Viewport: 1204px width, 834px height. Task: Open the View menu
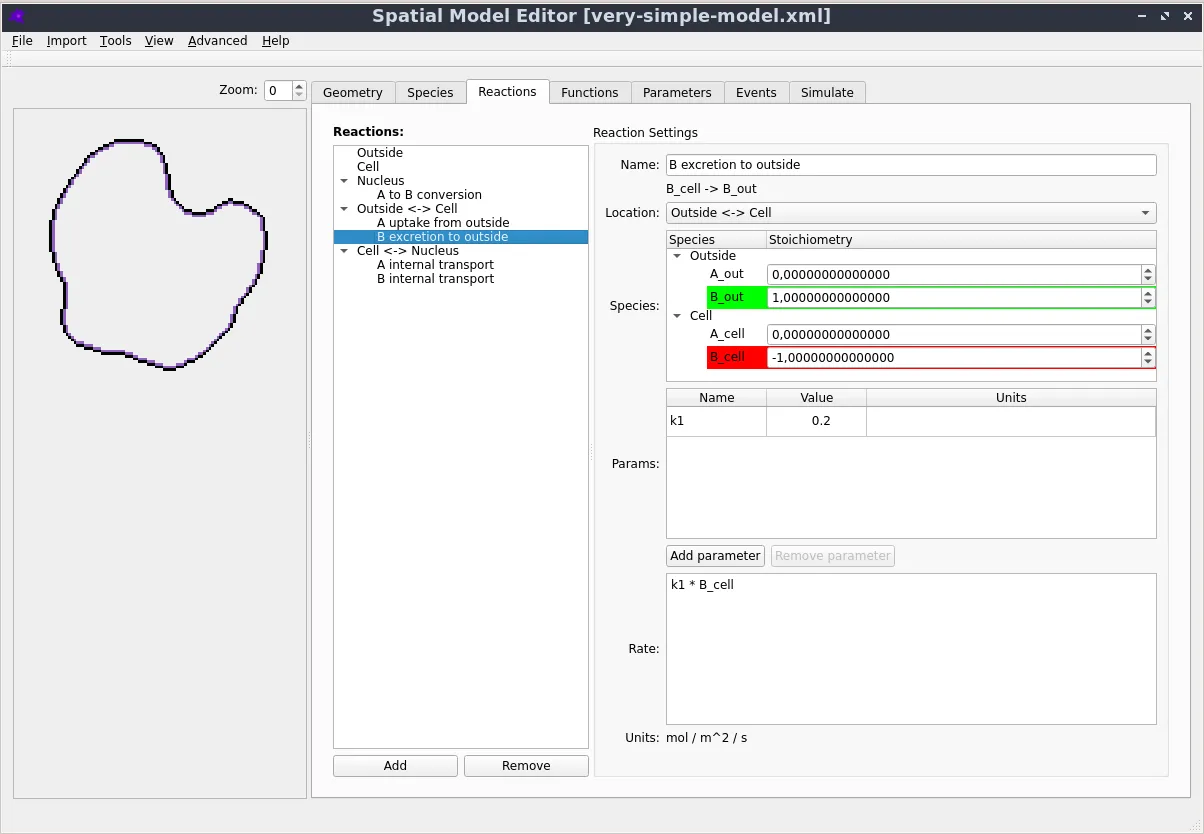click(x=159, y=41)
